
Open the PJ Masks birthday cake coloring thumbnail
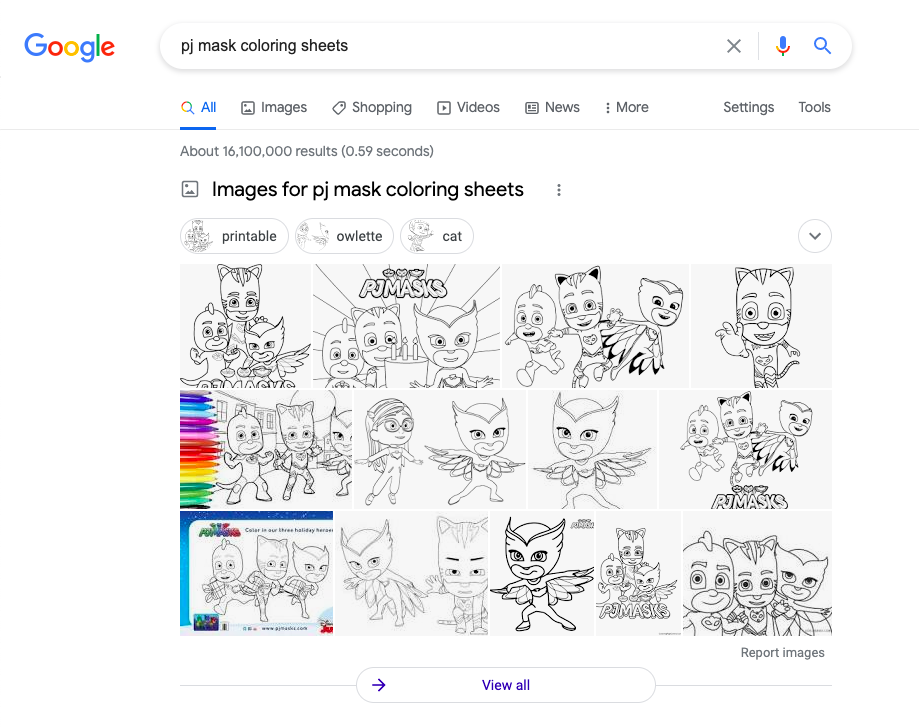click(x=406, y=326)
